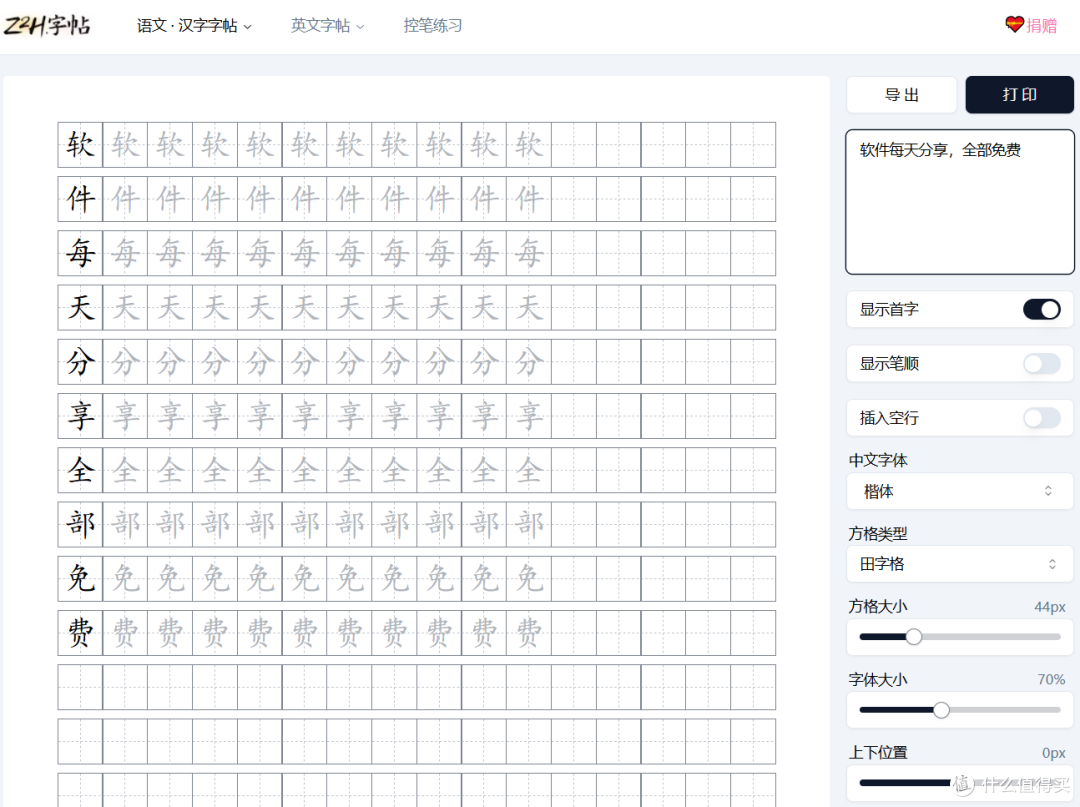Image resolution: width=1080 pixels, height=807 pixels.
Task: Open the 语文·汉字字帖 menu
Action: click(x=194, y=25)
